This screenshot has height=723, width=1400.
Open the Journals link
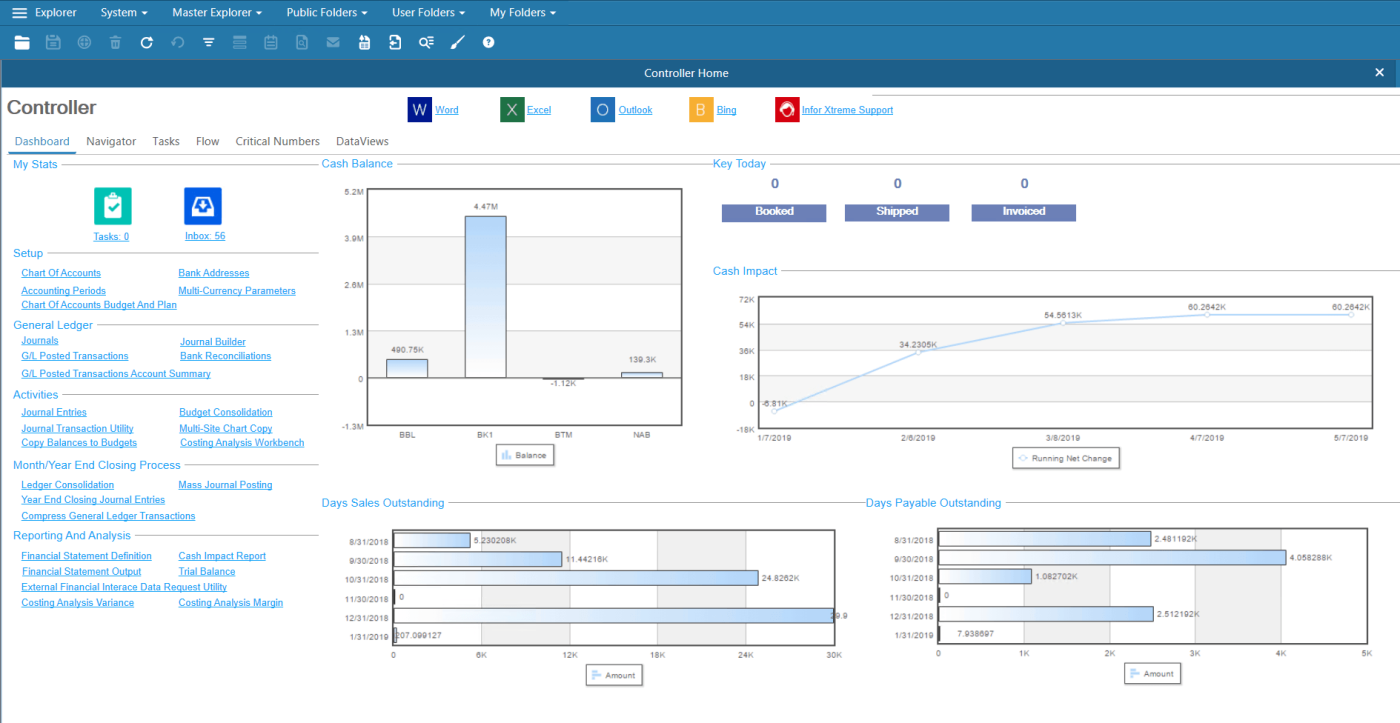pos(40,341)
